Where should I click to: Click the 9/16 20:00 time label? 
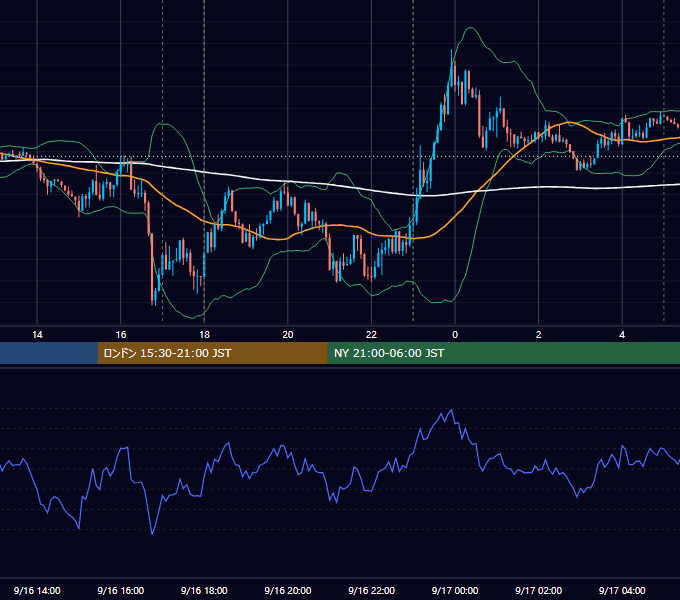point(288,590)
